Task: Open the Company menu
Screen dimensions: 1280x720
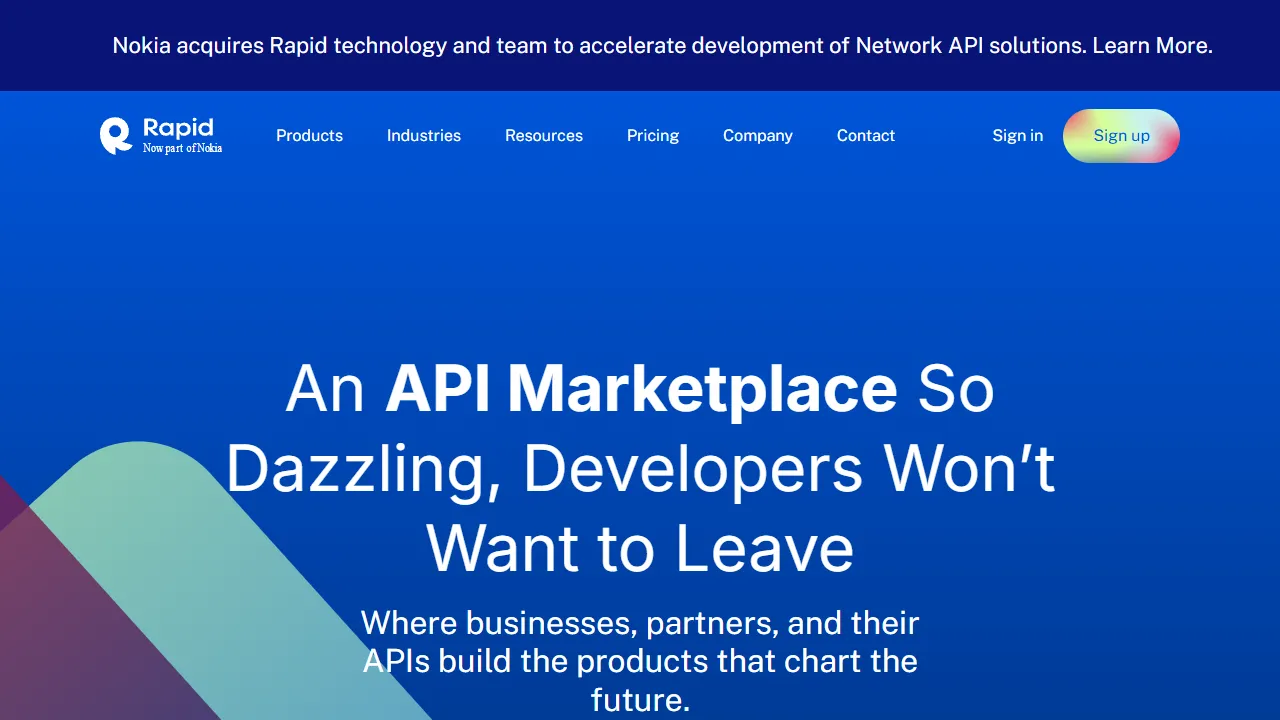Action: pyautogui.click(x=758, y=136)
